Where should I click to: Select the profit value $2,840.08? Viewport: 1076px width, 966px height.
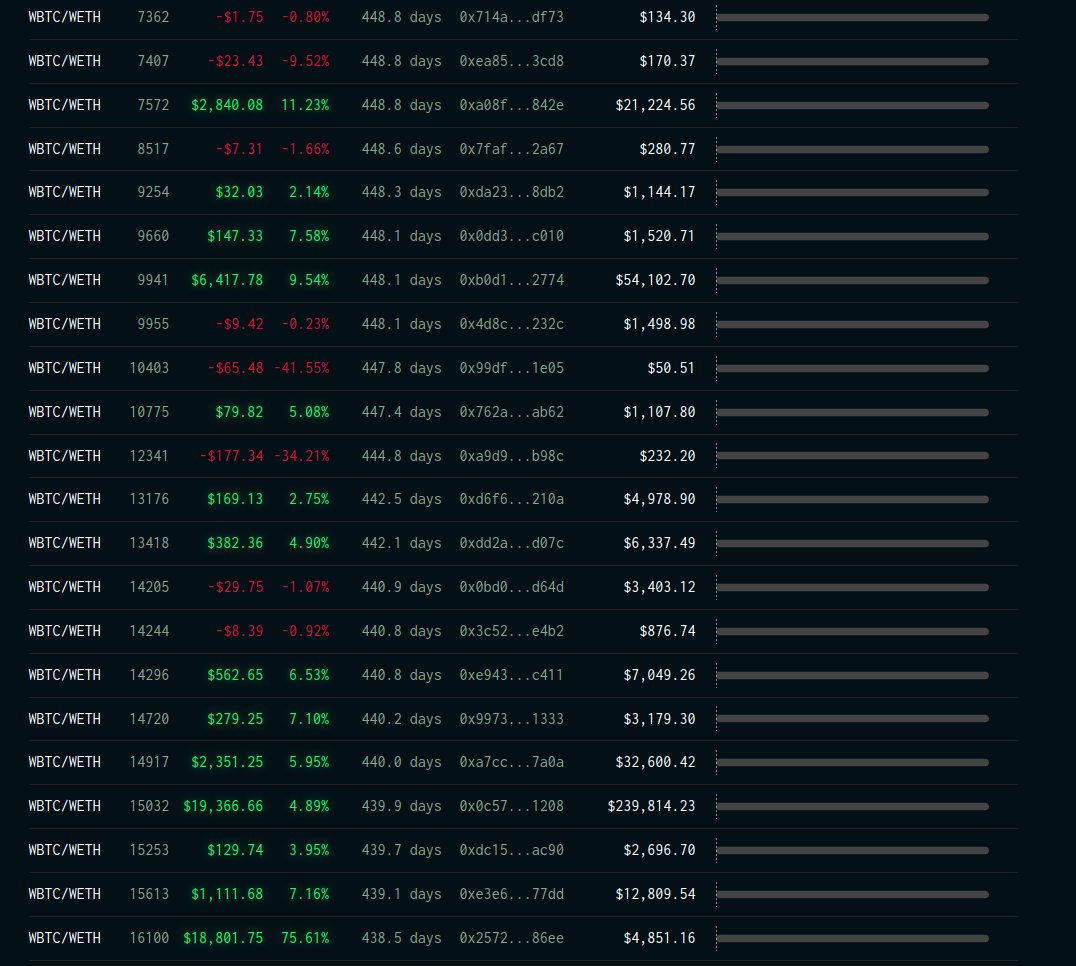pyautogui.click(x=227, y=105)
